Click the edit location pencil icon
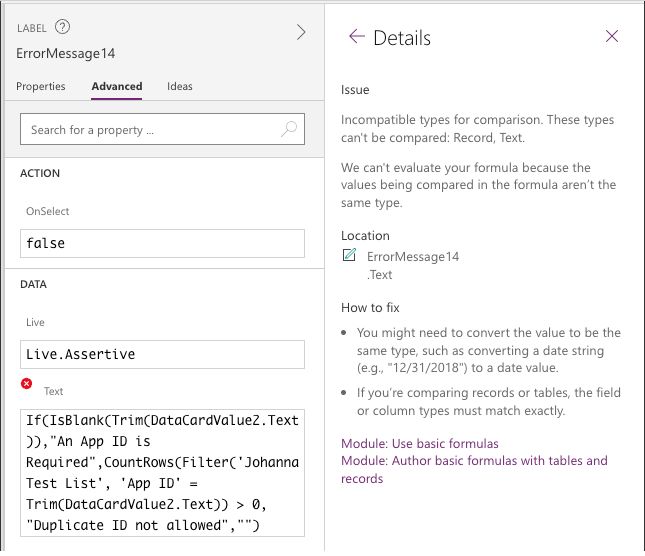The image size is (645, 556). pyautogui.click(x=349, y=256)
